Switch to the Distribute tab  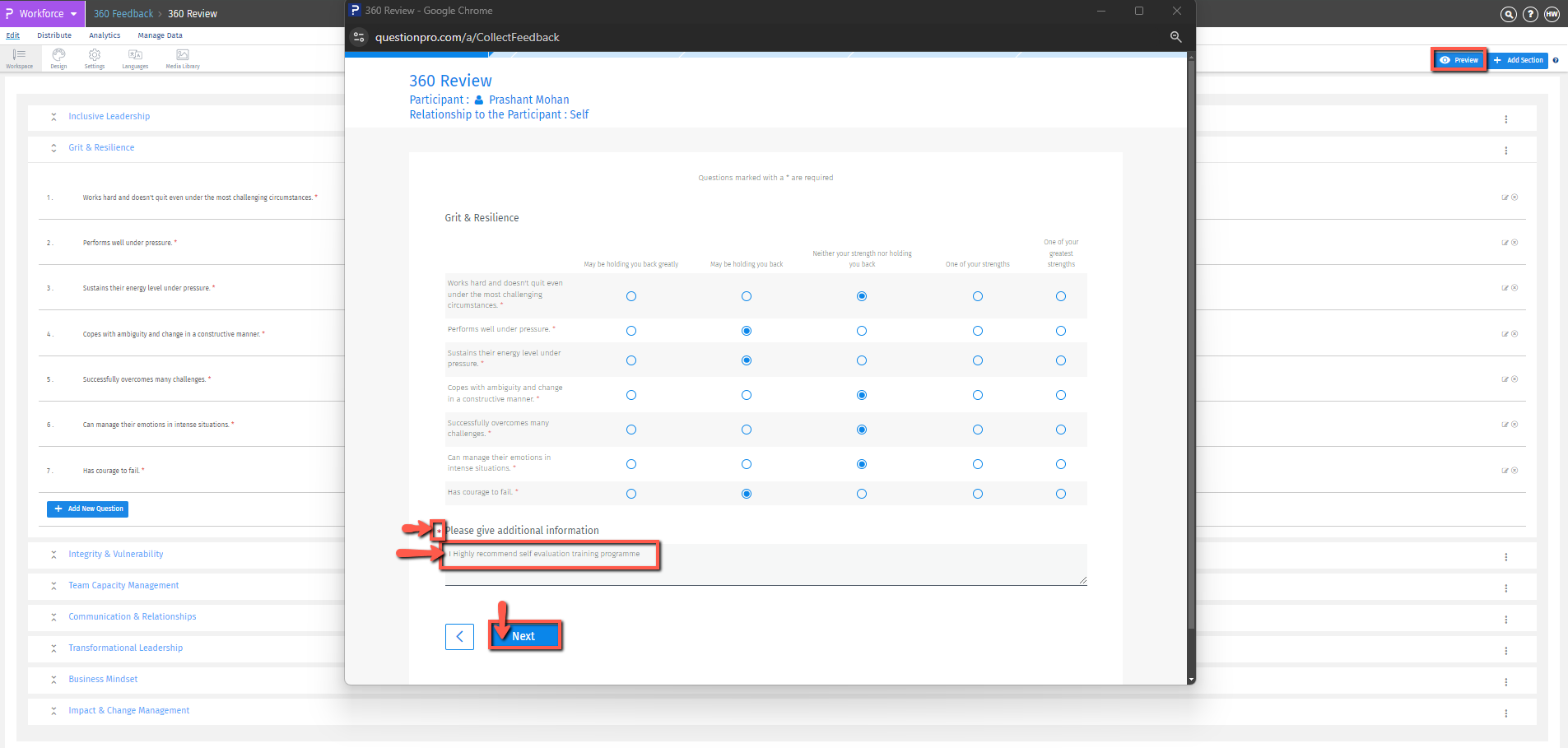pyautogui.click(x=54, y=35)
